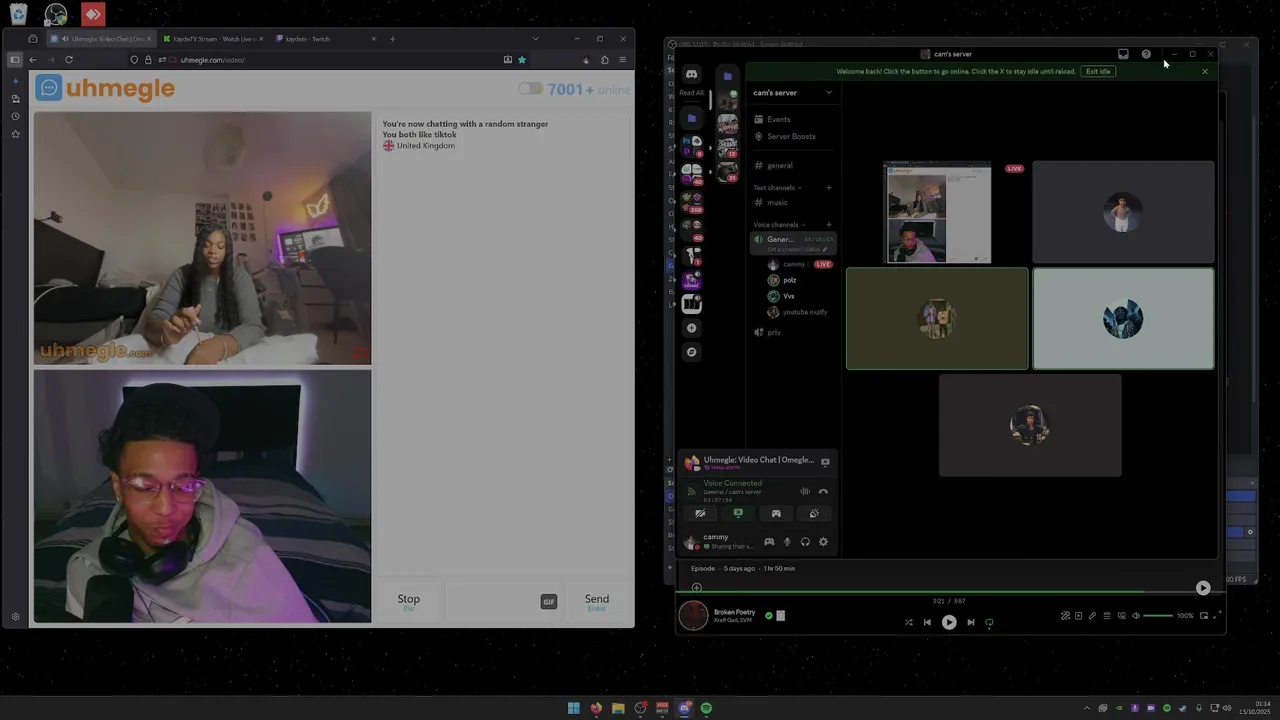Open a new browser tab with plus
This screenshot has height=720, width=1280.
[392, 39]
